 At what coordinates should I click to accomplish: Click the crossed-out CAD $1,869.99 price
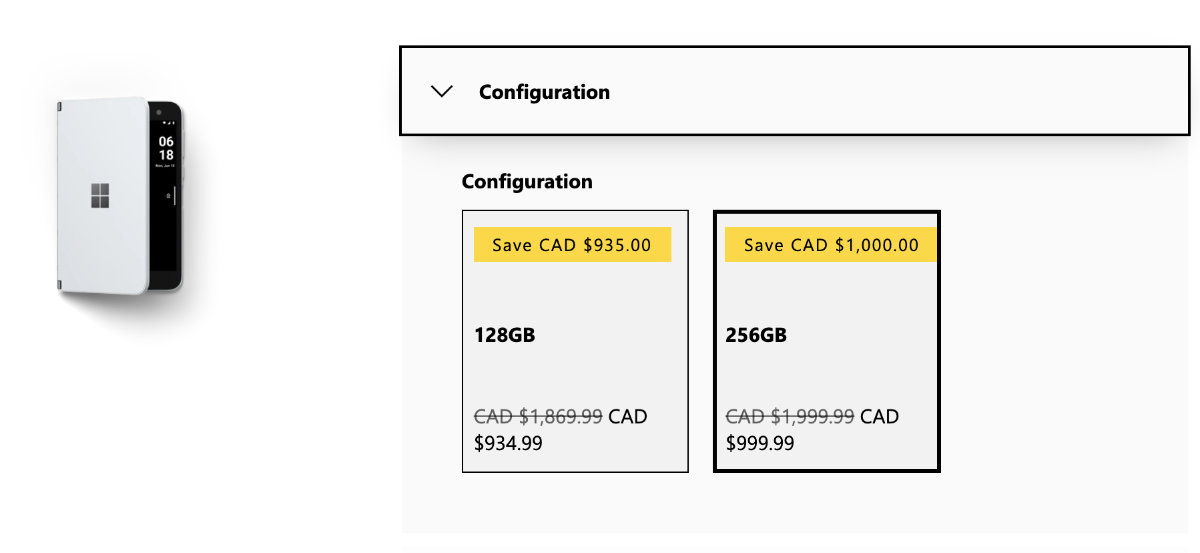point(538,416)
